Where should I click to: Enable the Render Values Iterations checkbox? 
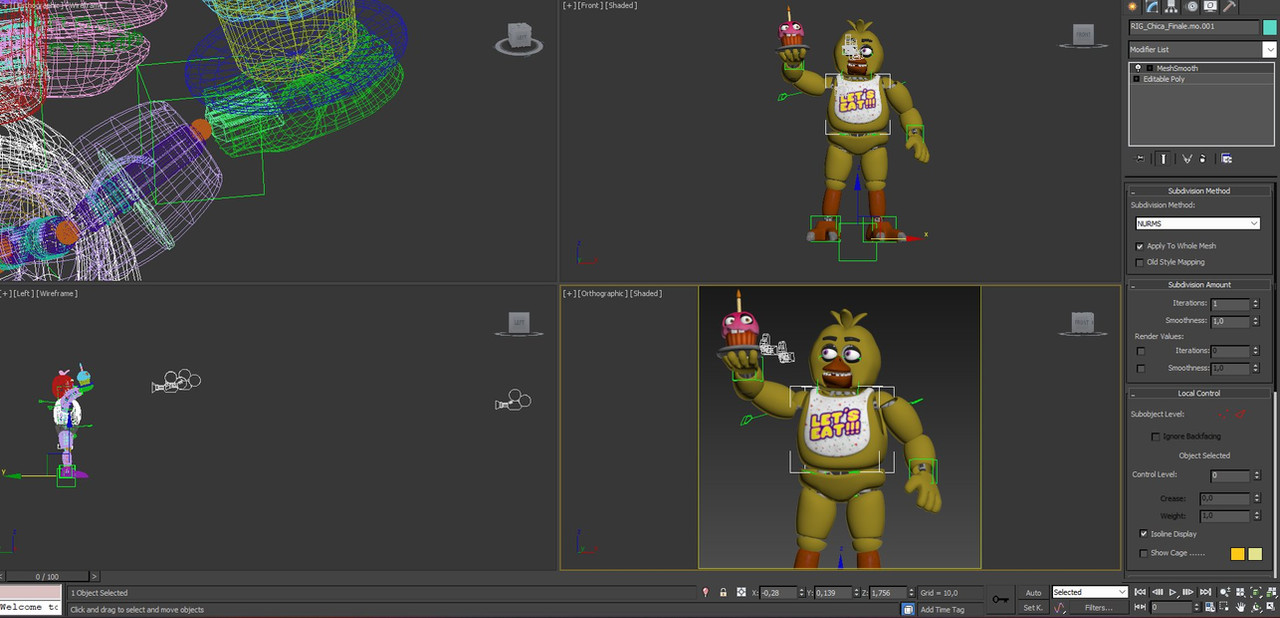[x=1141, y=351]
